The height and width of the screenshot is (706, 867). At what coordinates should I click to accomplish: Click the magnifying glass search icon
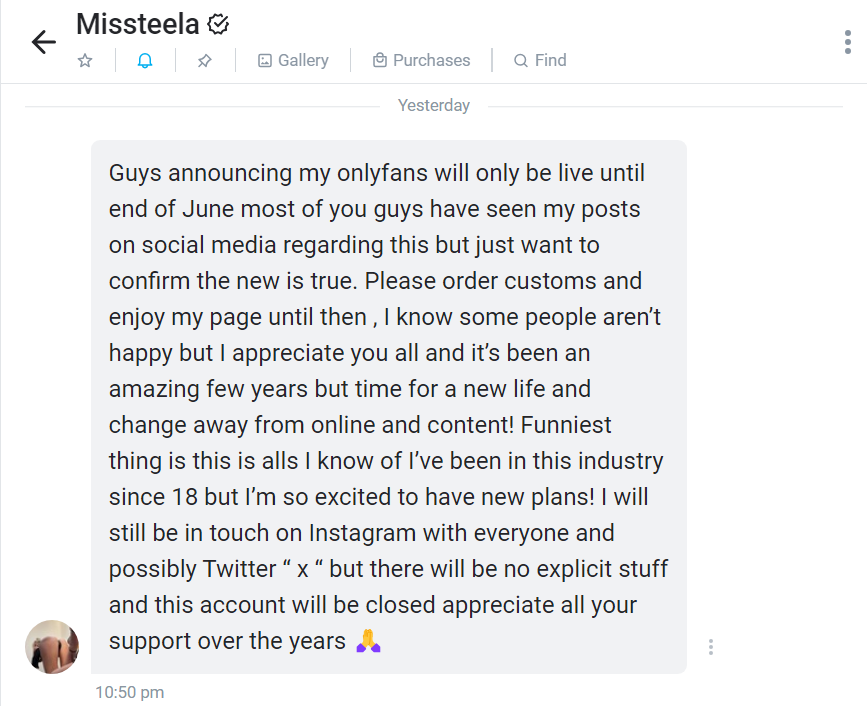520,61
